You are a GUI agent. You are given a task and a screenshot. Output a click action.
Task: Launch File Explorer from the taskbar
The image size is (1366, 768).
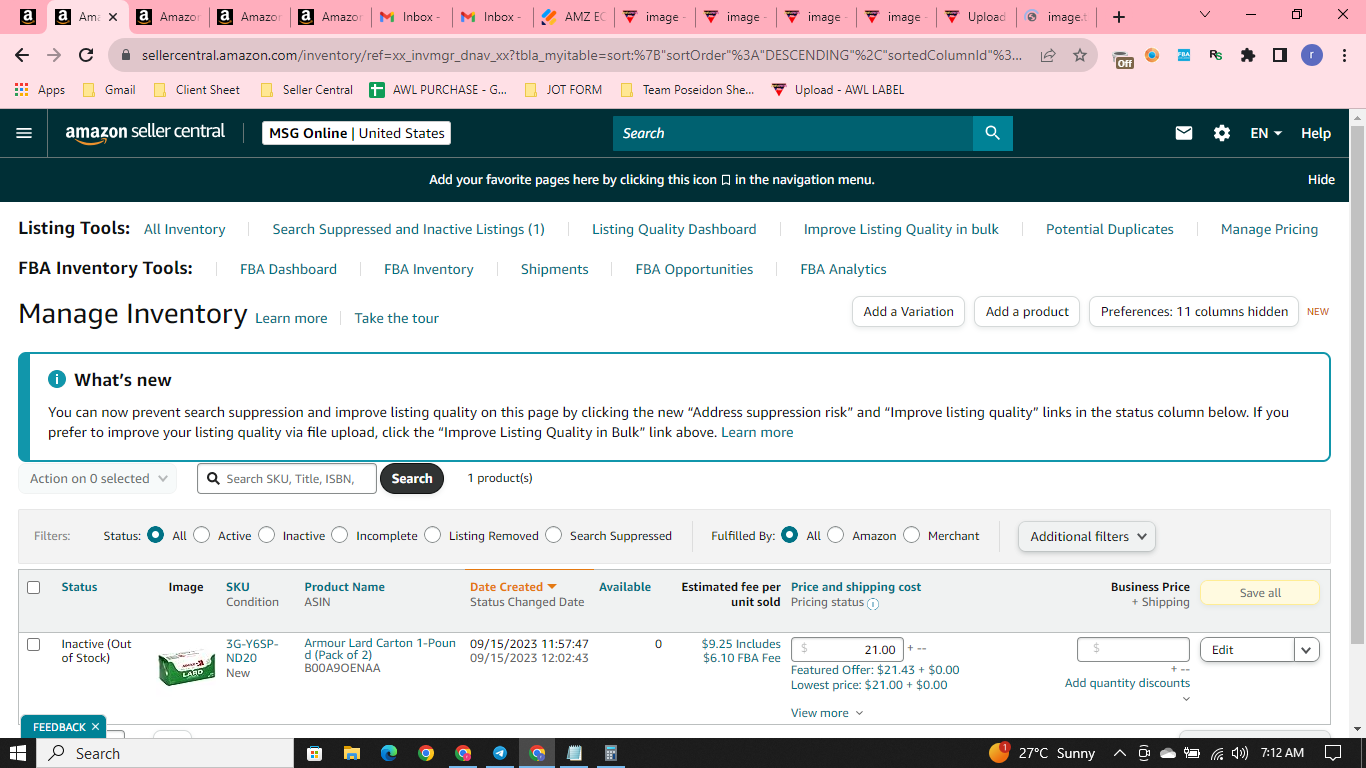tap(351, 753)
